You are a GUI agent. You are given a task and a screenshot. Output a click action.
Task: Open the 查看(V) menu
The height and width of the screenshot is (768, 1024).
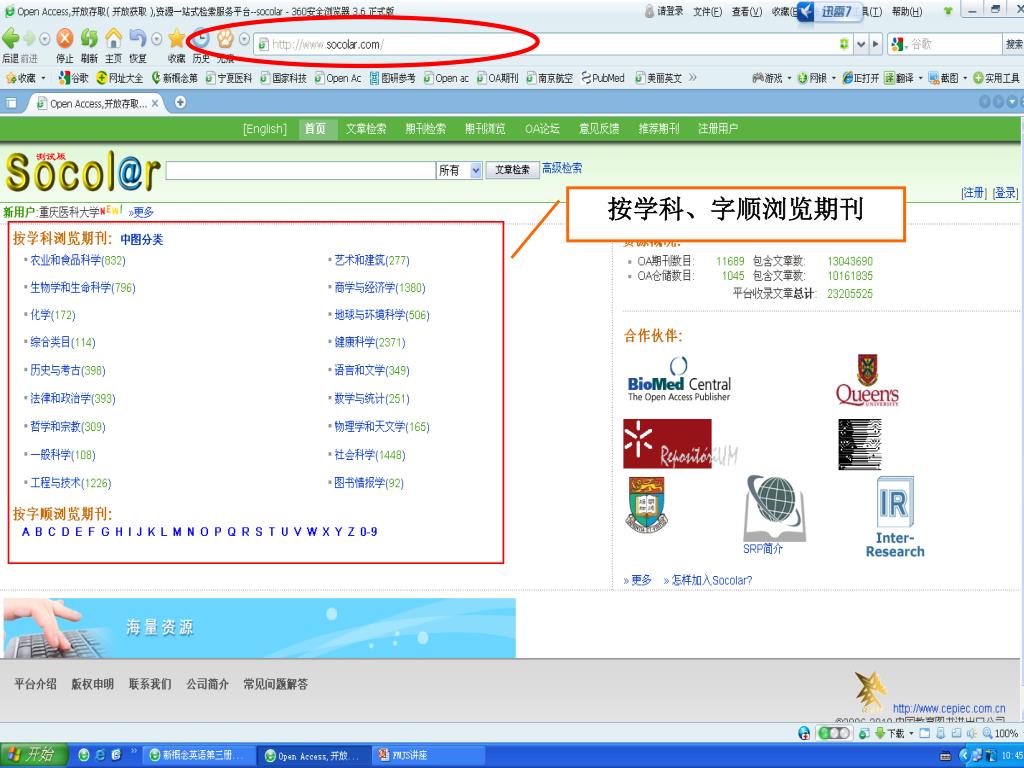point(746,11)
